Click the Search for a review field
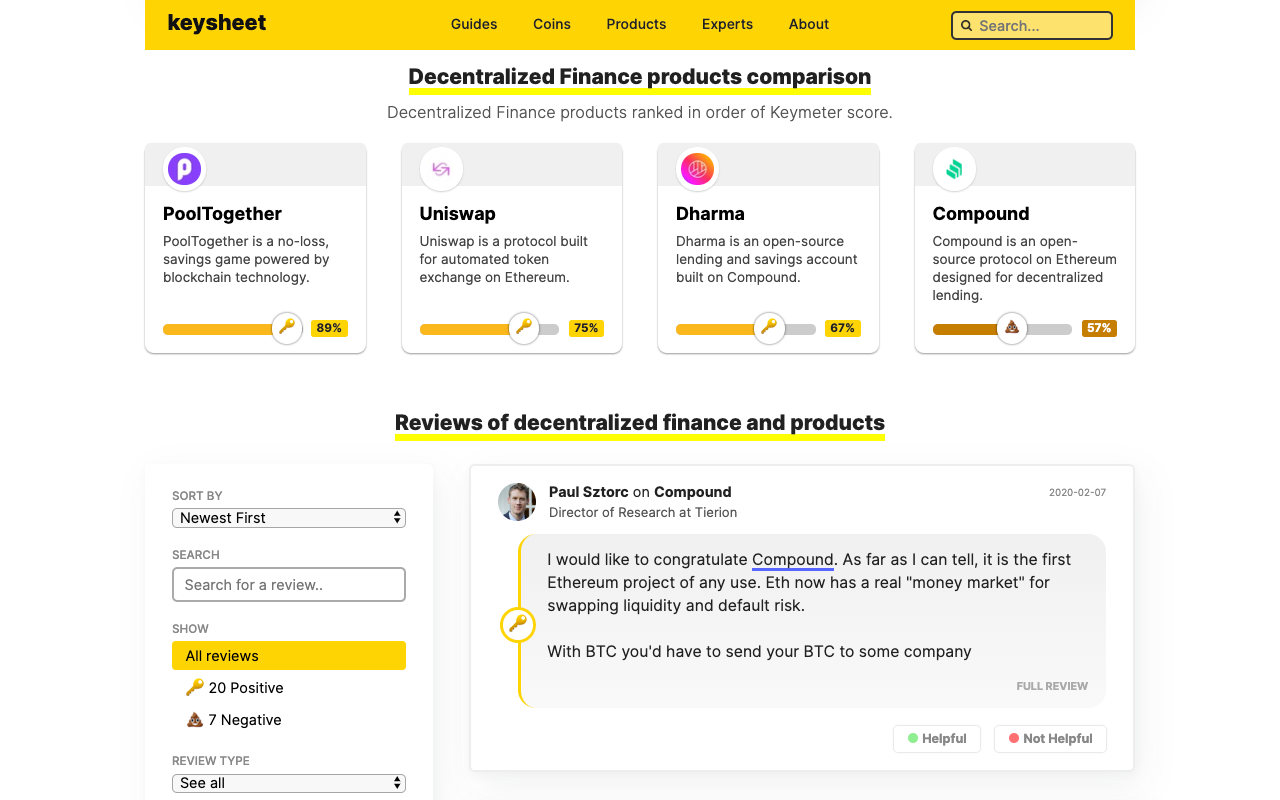1280x800 pixels. tap(289, 585)
